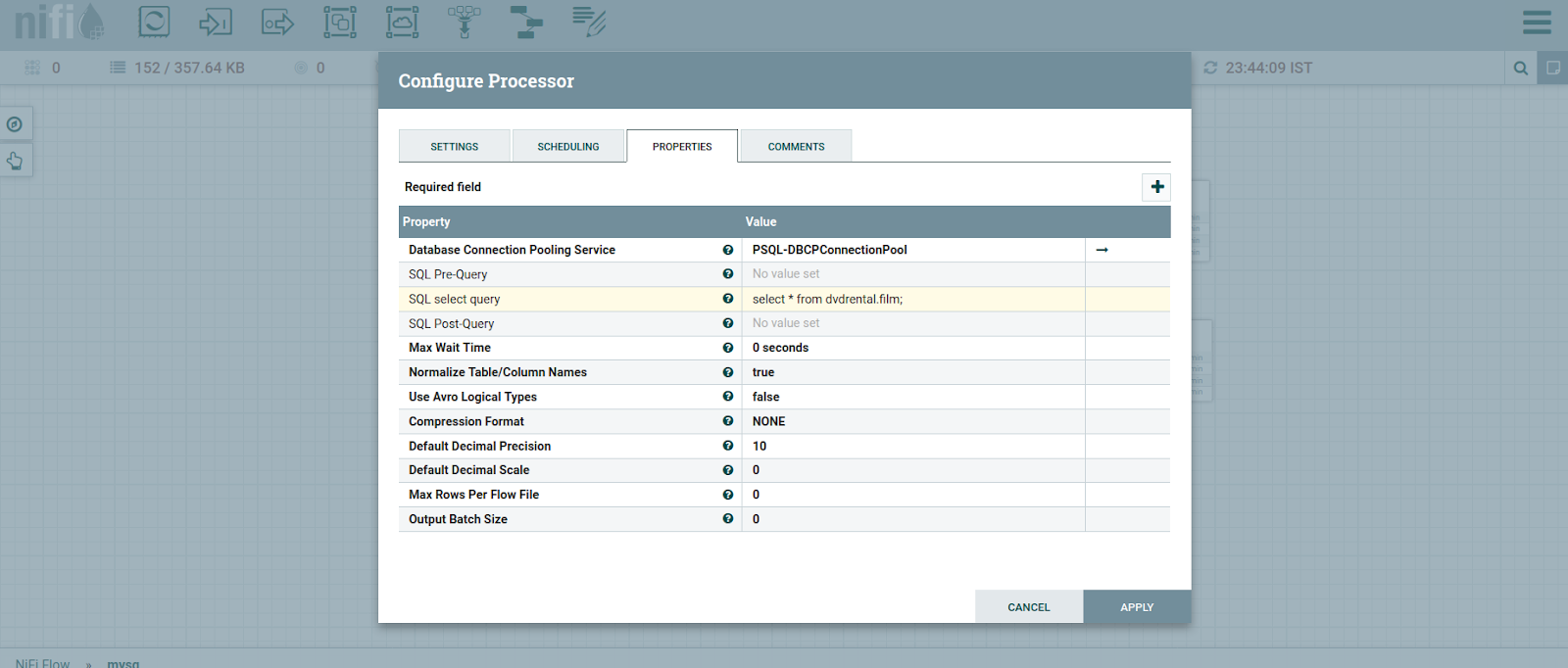This screenshot has height=668, width=1568.
Task: Click the Process Group toolbar icon
Action: 340,22
